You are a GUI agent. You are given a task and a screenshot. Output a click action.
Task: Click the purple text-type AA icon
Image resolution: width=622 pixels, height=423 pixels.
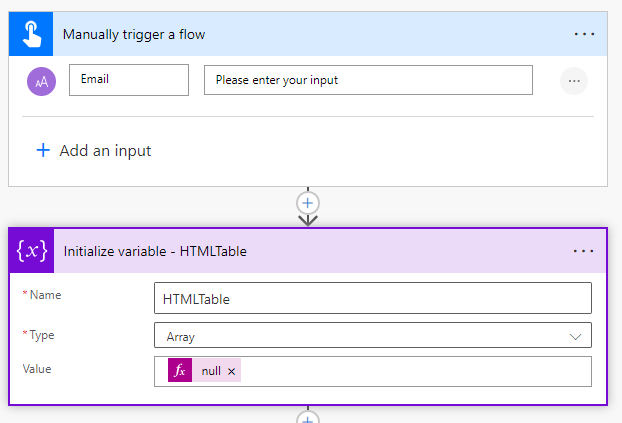coord(41,81)
